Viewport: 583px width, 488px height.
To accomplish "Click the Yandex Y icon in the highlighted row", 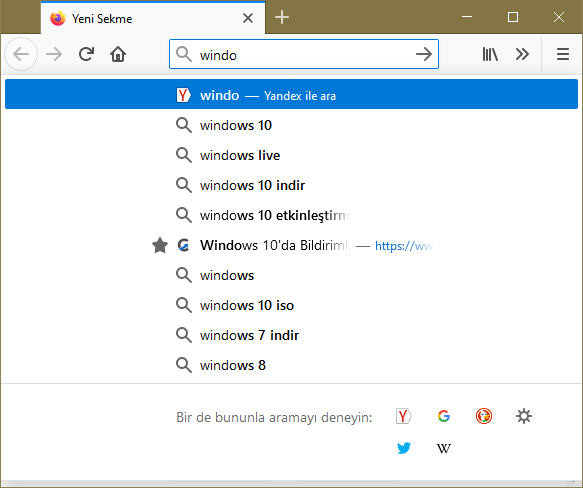I will coord(183,95).
